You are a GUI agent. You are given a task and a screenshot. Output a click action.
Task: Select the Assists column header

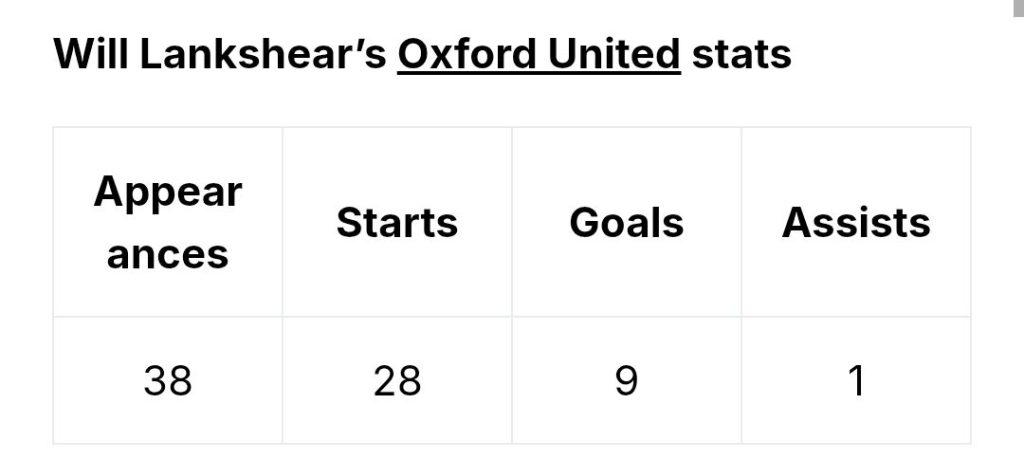(856, 223)
